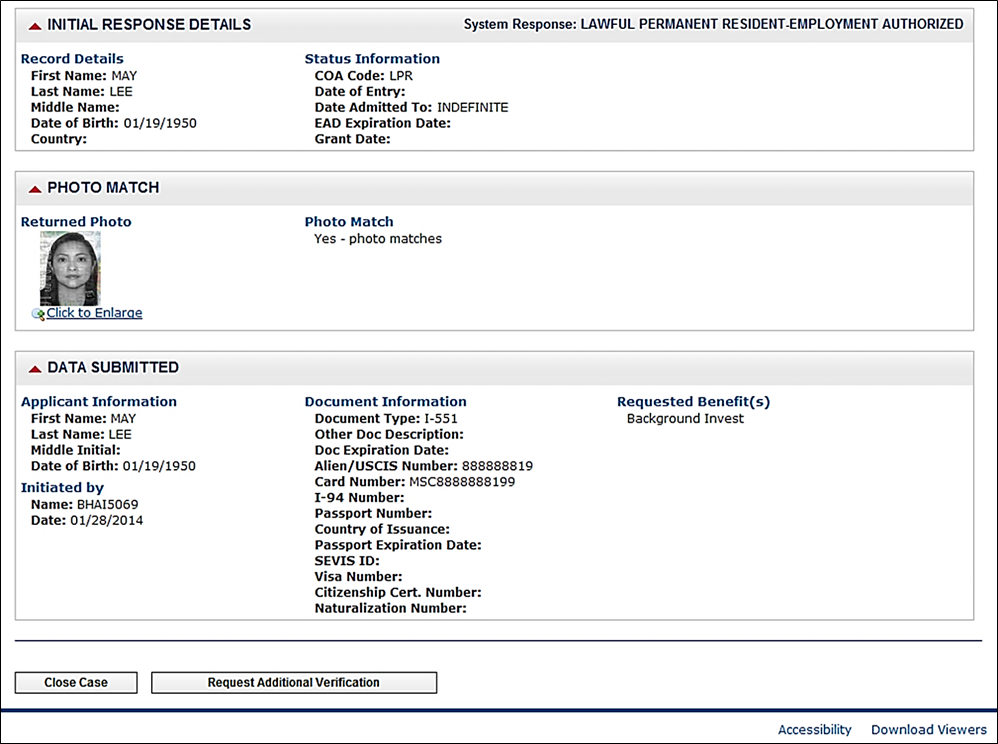Viewport: 998px width, 744px height.
Task: Click the Naturalization Number label
Action: (x=391, y=608)
